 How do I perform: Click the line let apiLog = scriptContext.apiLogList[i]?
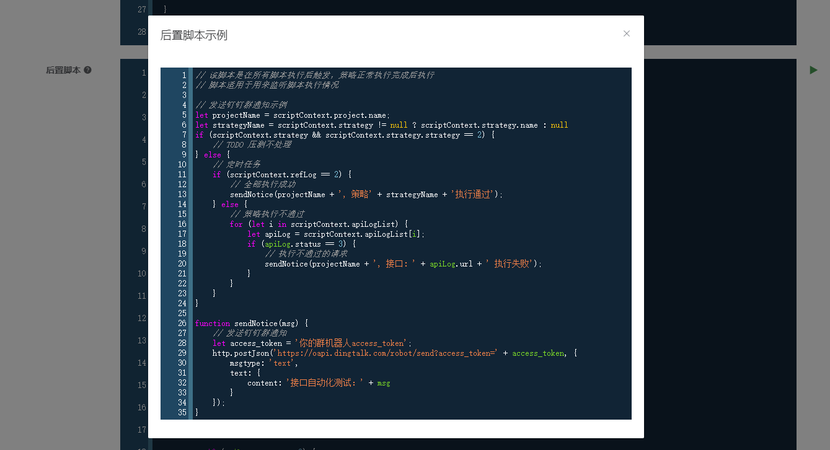click(336, 234)
